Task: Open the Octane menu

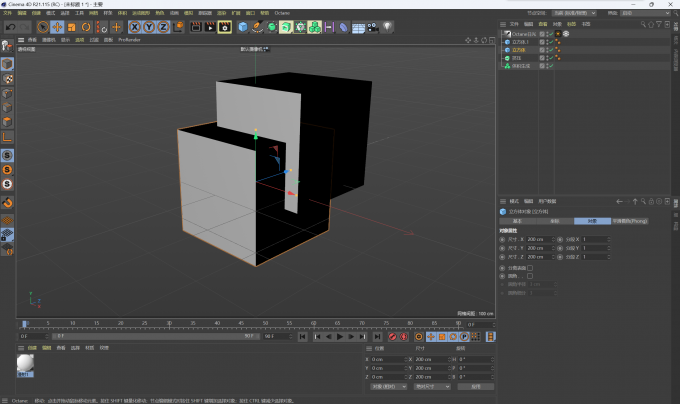Action: [282, 13]
